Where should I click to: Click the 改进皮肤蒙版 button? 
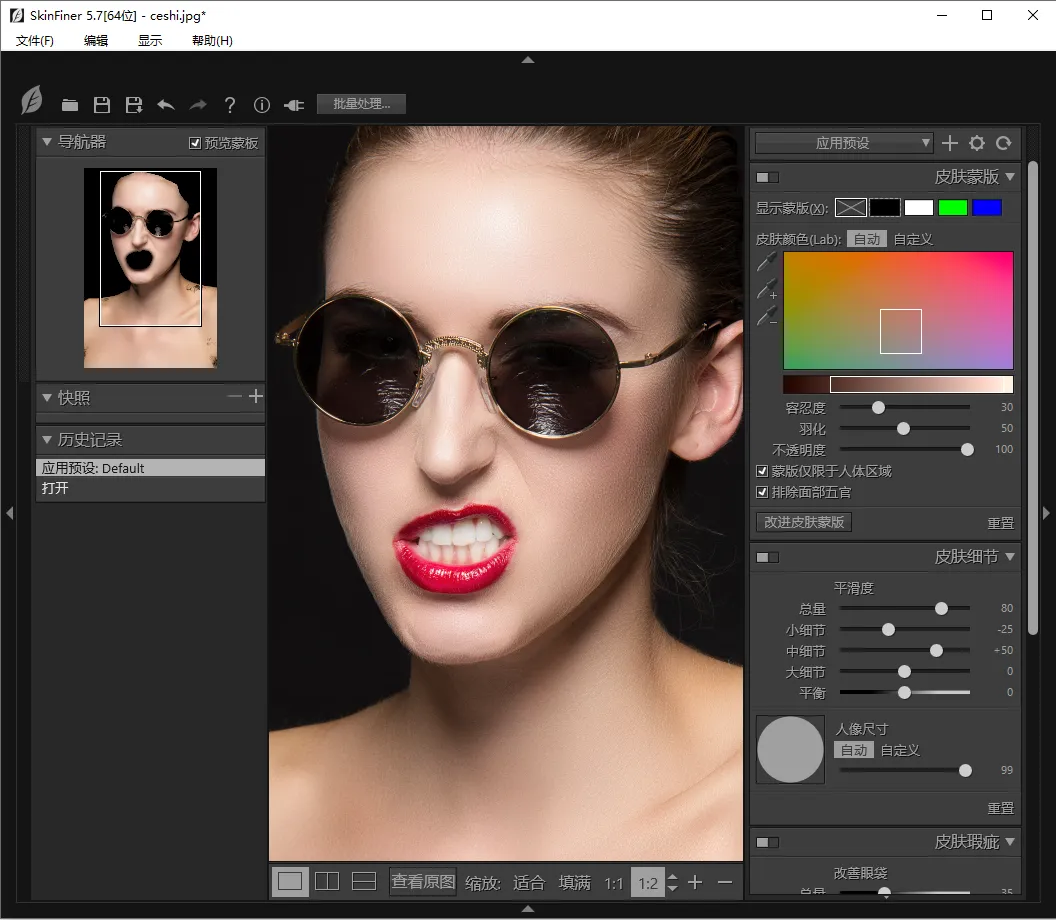click(804, 522)
